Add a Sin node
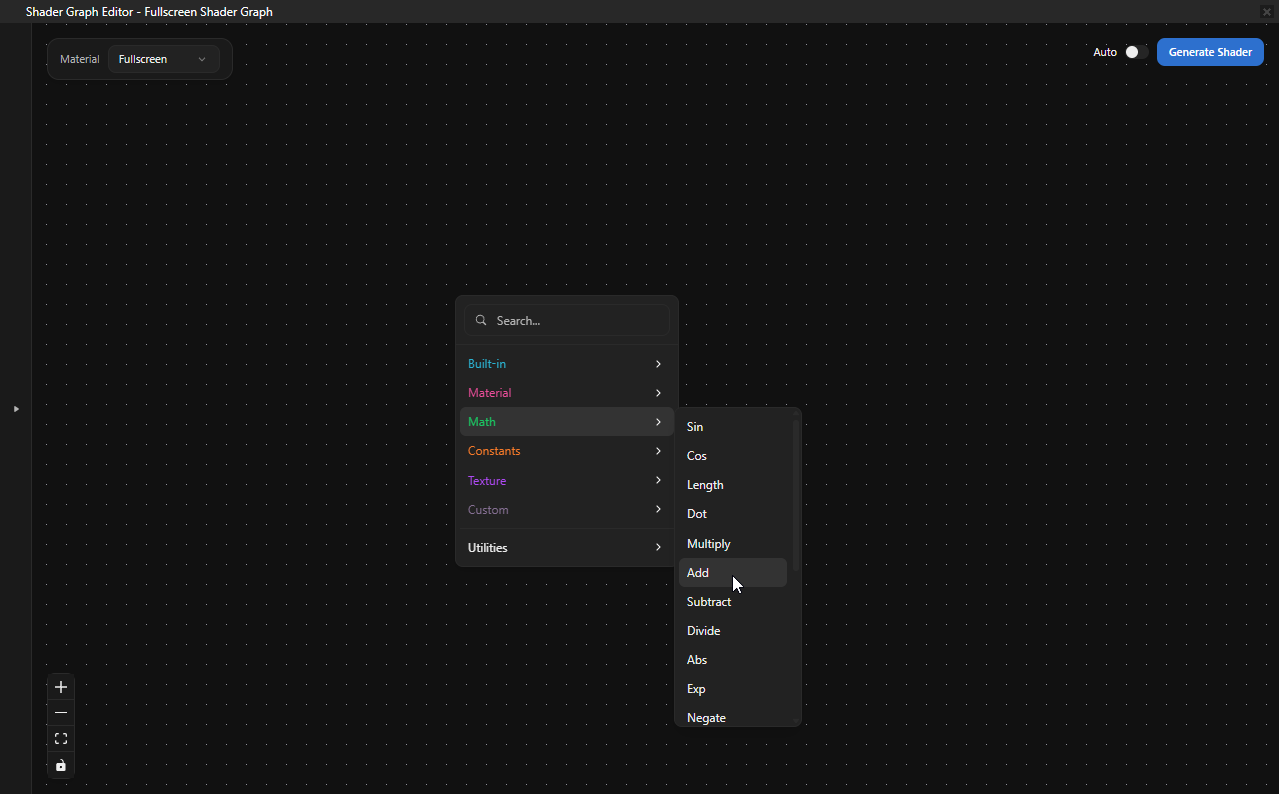The height and width of the screenshot is (794, 1279). tap(733, 427)
